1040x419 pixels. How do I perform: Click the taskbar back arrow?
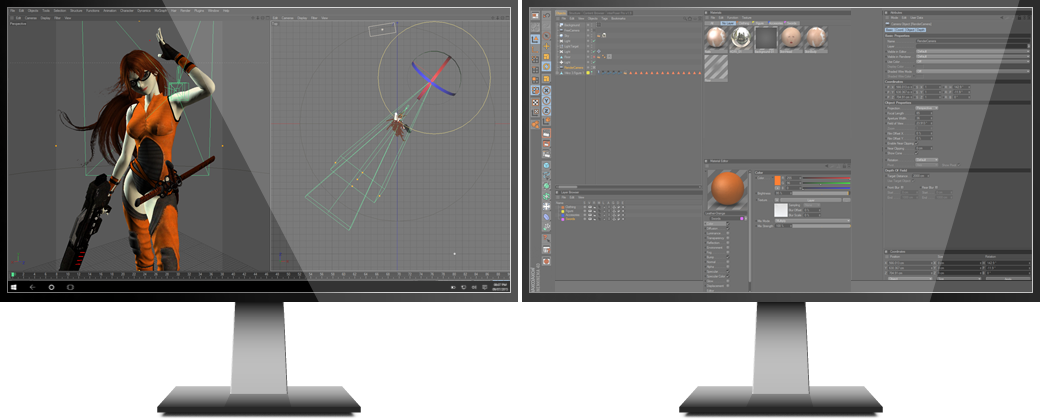point(32,287)
